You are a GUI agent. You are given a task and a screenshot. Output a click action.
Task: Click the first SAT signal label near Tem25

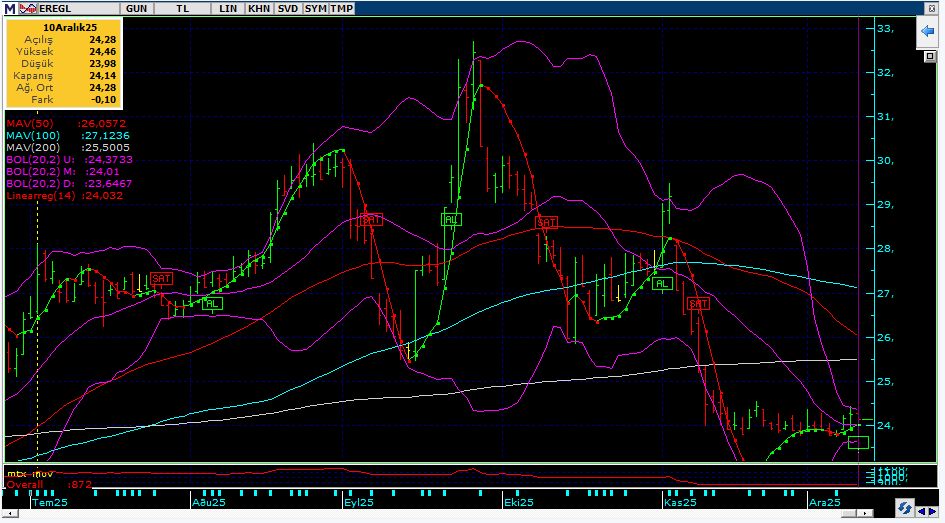coord(161,279)
